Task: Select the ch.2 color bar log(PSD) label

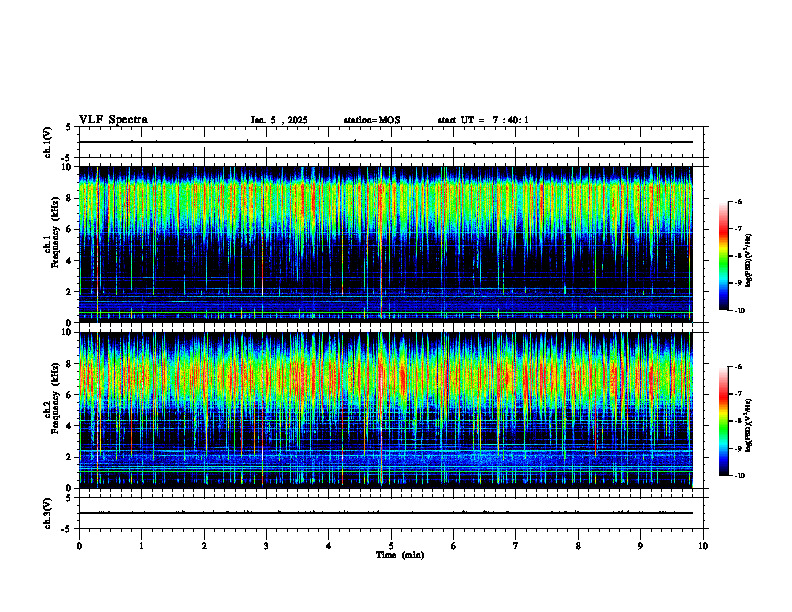Action: click(749, 425)
